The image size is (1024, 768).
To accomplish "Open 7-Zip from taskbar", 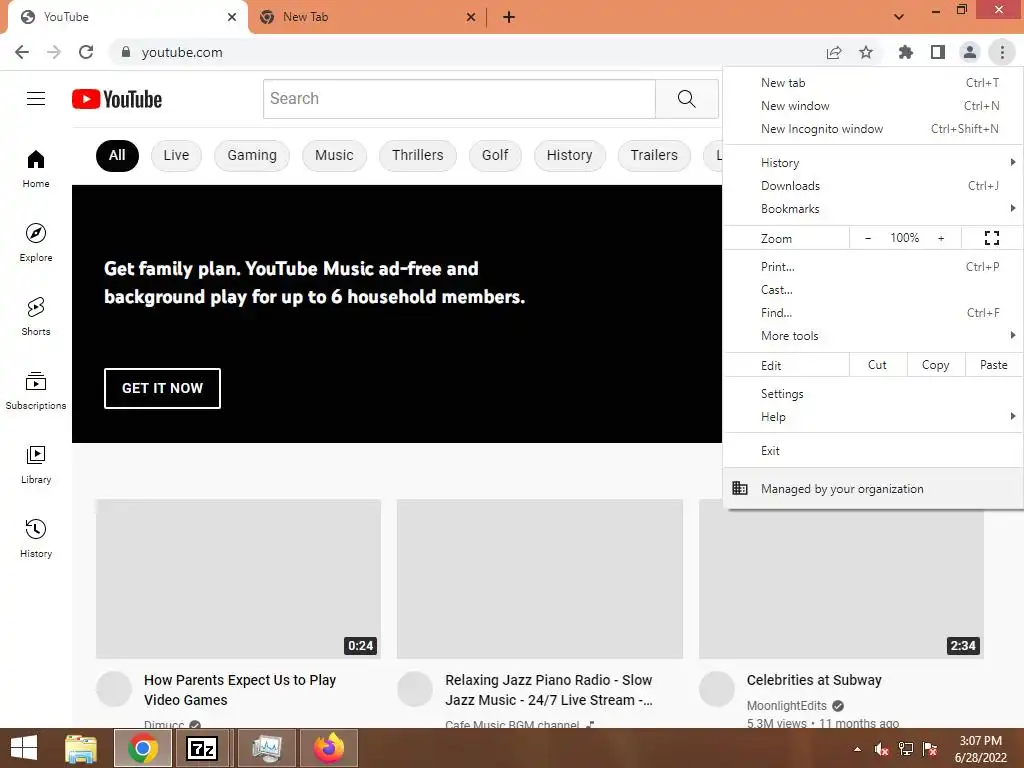I will (202, 748).
